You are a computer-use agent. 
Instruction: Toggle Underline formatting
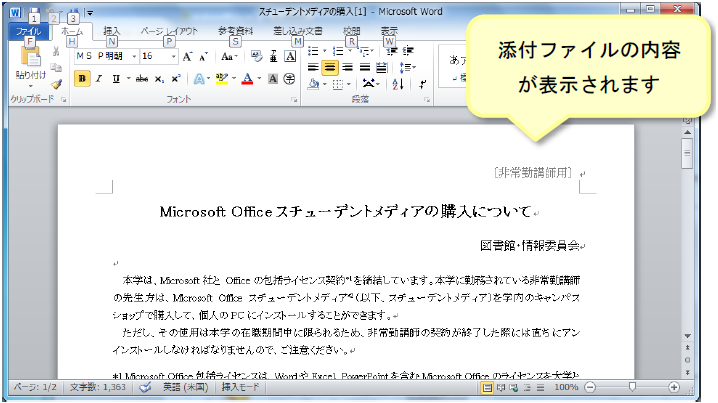pyautogui.click(x=116, y=79)
